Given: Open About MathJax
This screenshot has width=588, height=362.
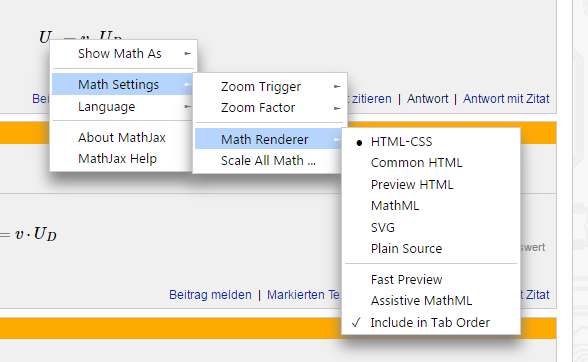Looking at the screenshot, I should (x=123, y=138).
